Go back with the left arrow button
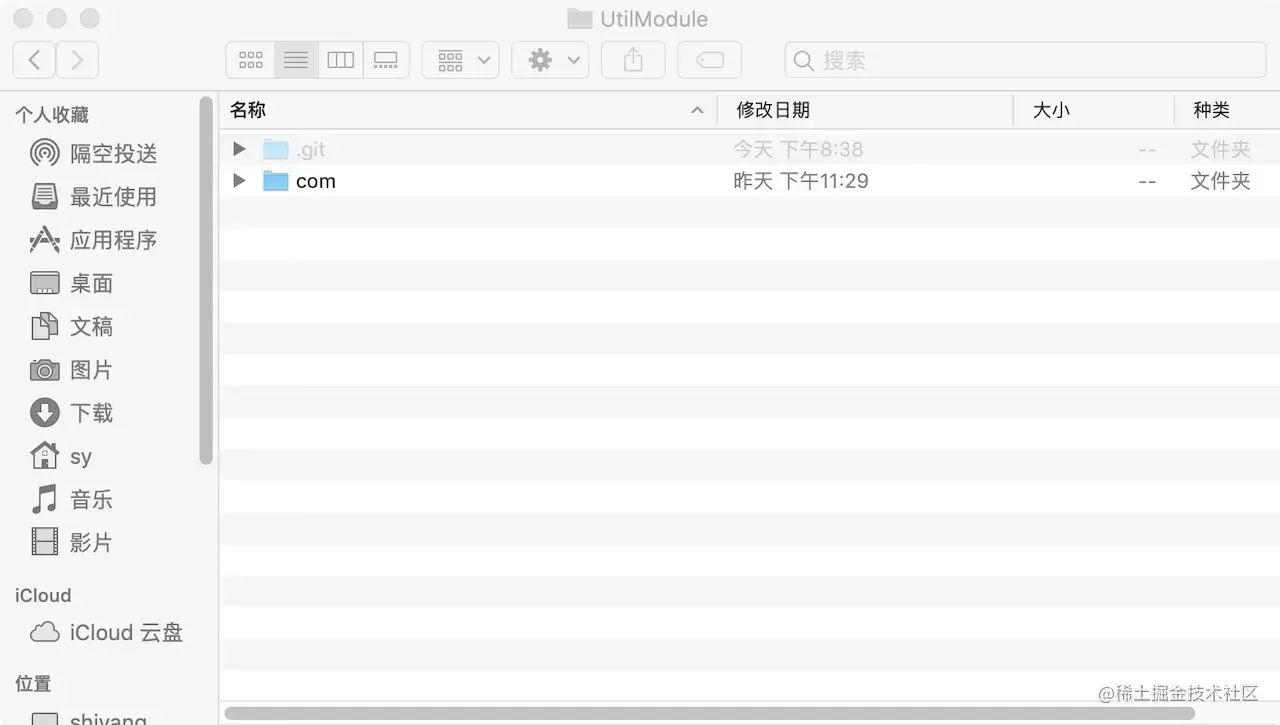The height and width of the screenshot is (725, 1280). [x=34, y=60]
